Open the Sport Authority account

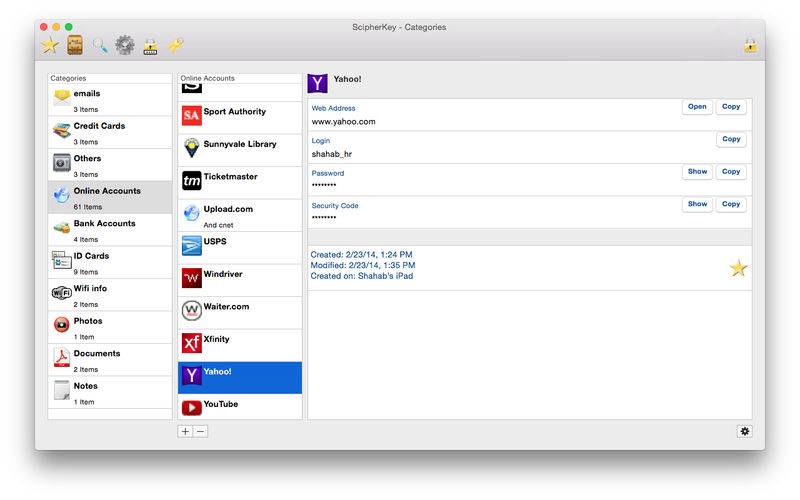(240, 118)
